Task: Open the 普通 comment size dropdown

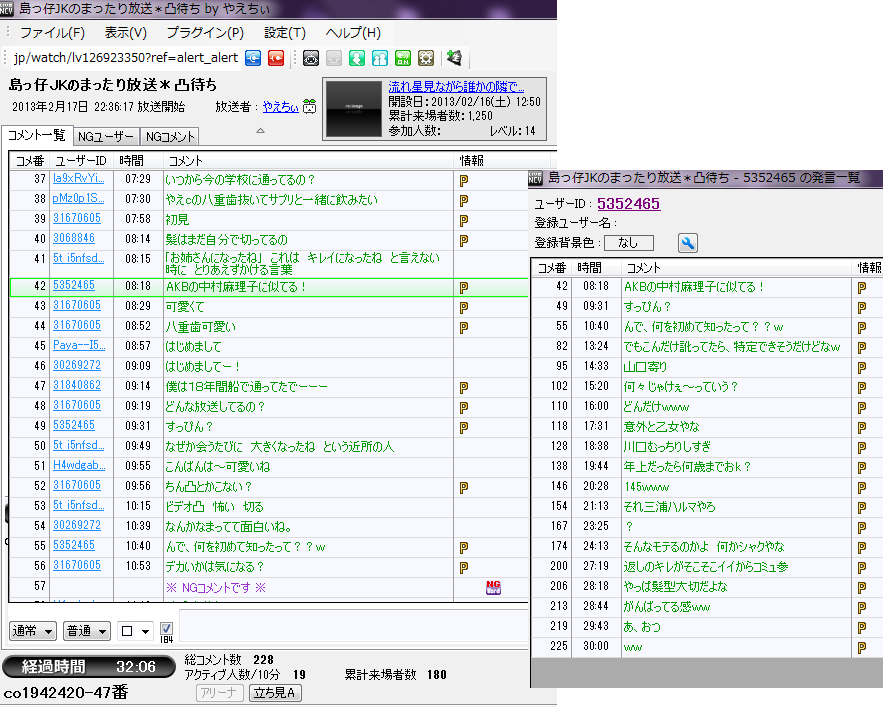Action: coord(87,631)
